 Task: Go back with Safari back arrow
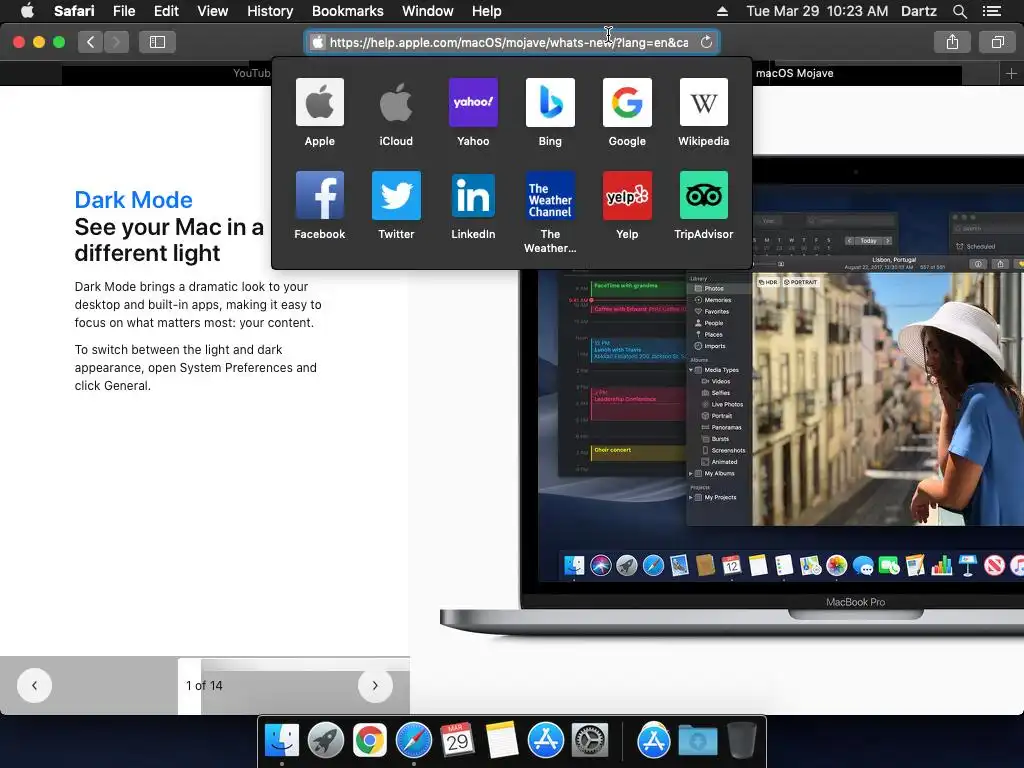click(90, 42)
